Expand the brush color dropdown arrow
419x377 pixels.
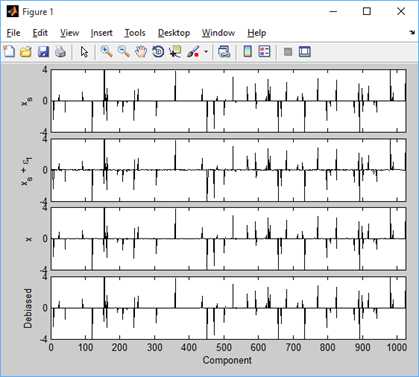[206, 52]
